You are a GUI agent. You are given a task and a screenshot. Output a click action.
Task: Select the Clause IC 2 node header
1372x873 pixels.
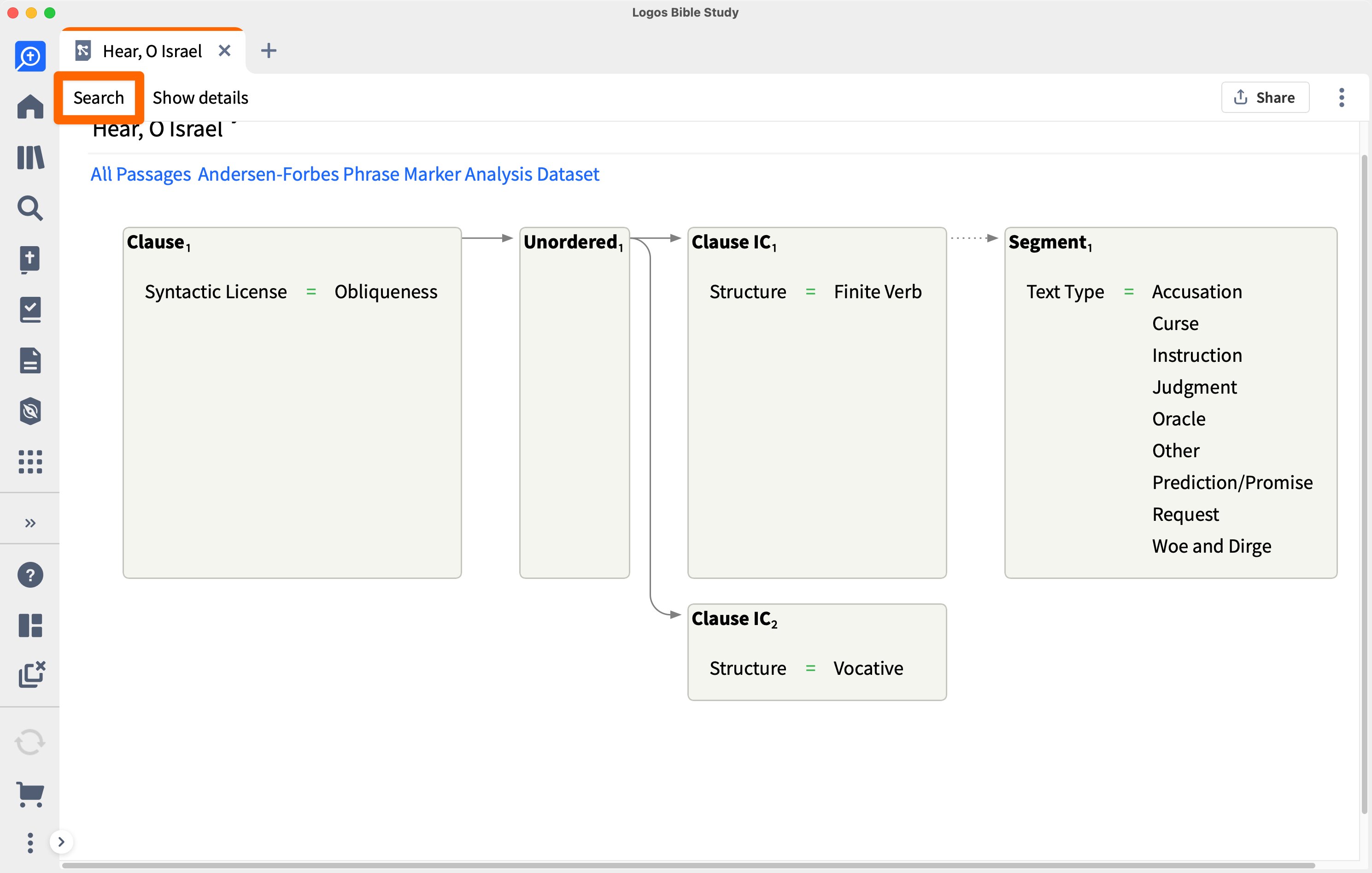click(734, 619)
